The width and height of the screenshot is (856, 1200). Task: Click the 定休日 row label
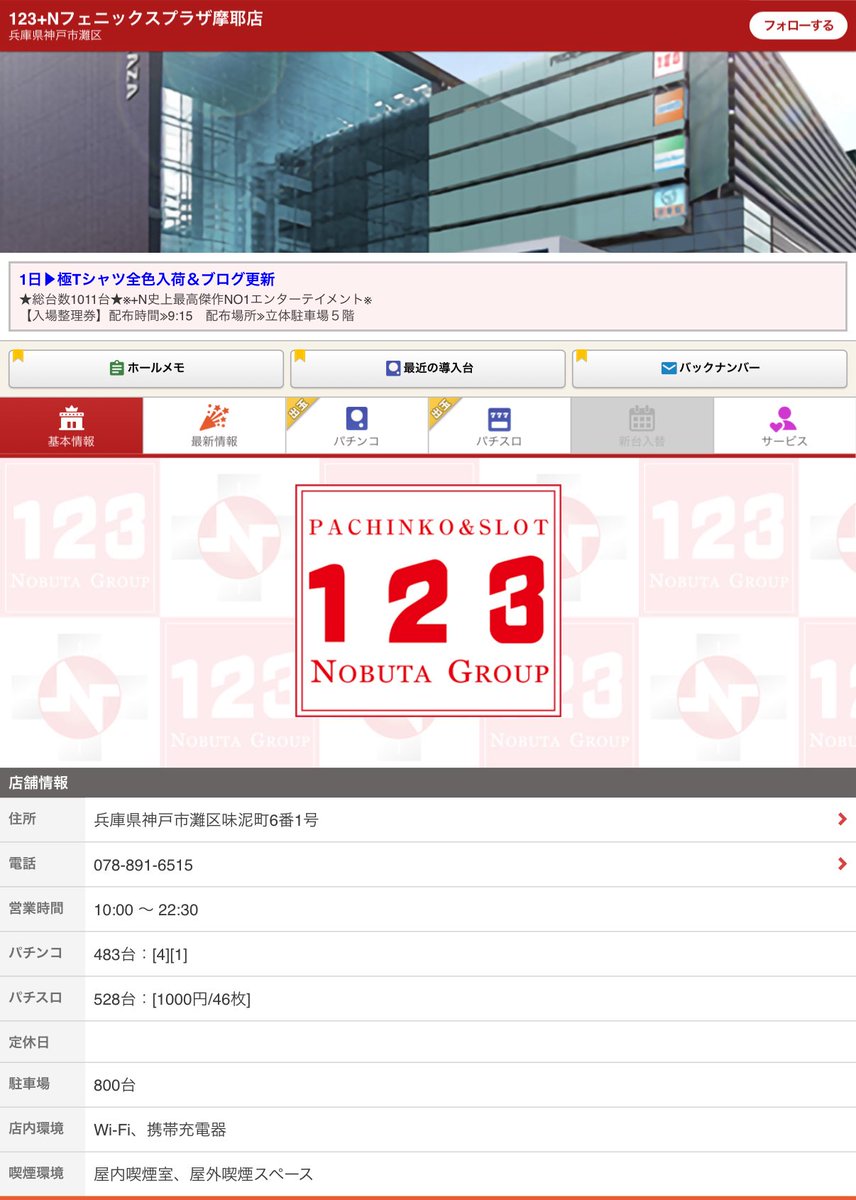tap(29, 1042)
